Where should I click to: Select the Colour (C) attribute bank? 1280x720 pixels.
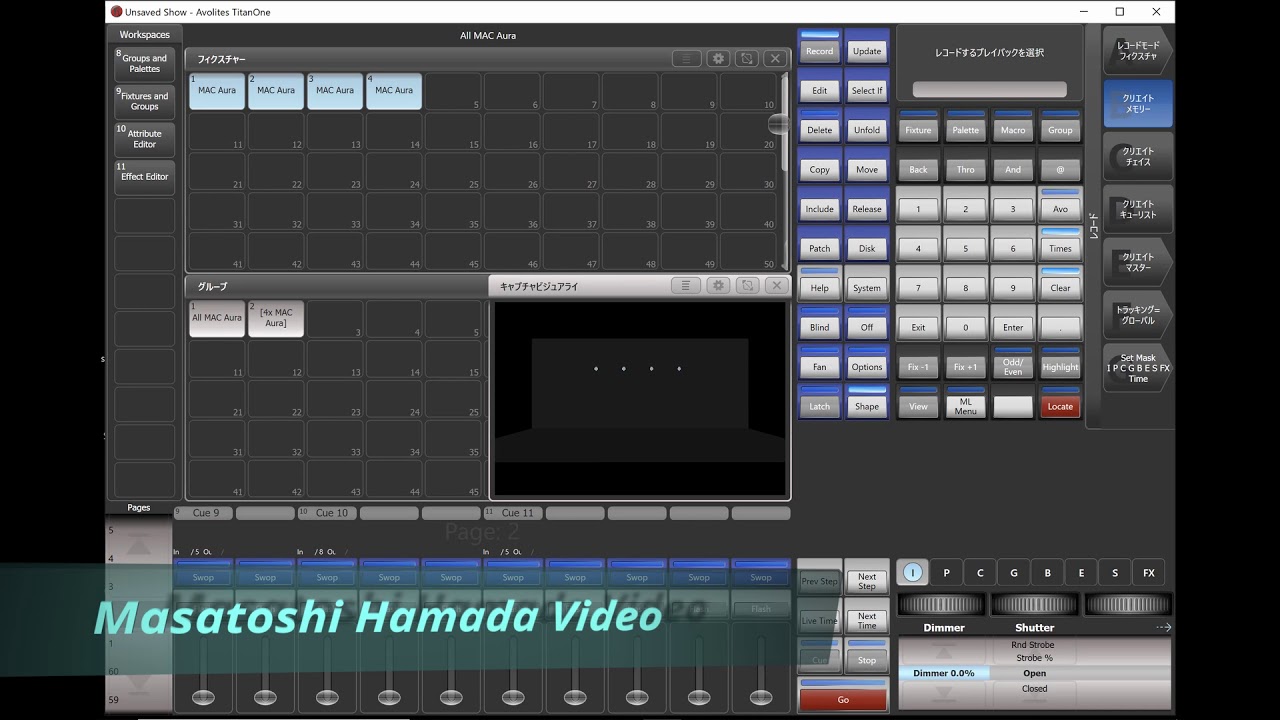980,573
